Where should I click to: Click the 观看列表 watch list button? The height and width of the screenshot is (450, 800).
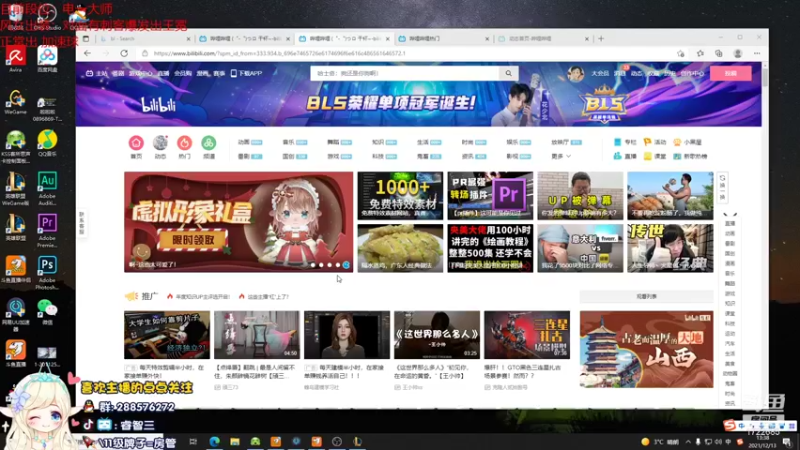coord(646,296)
